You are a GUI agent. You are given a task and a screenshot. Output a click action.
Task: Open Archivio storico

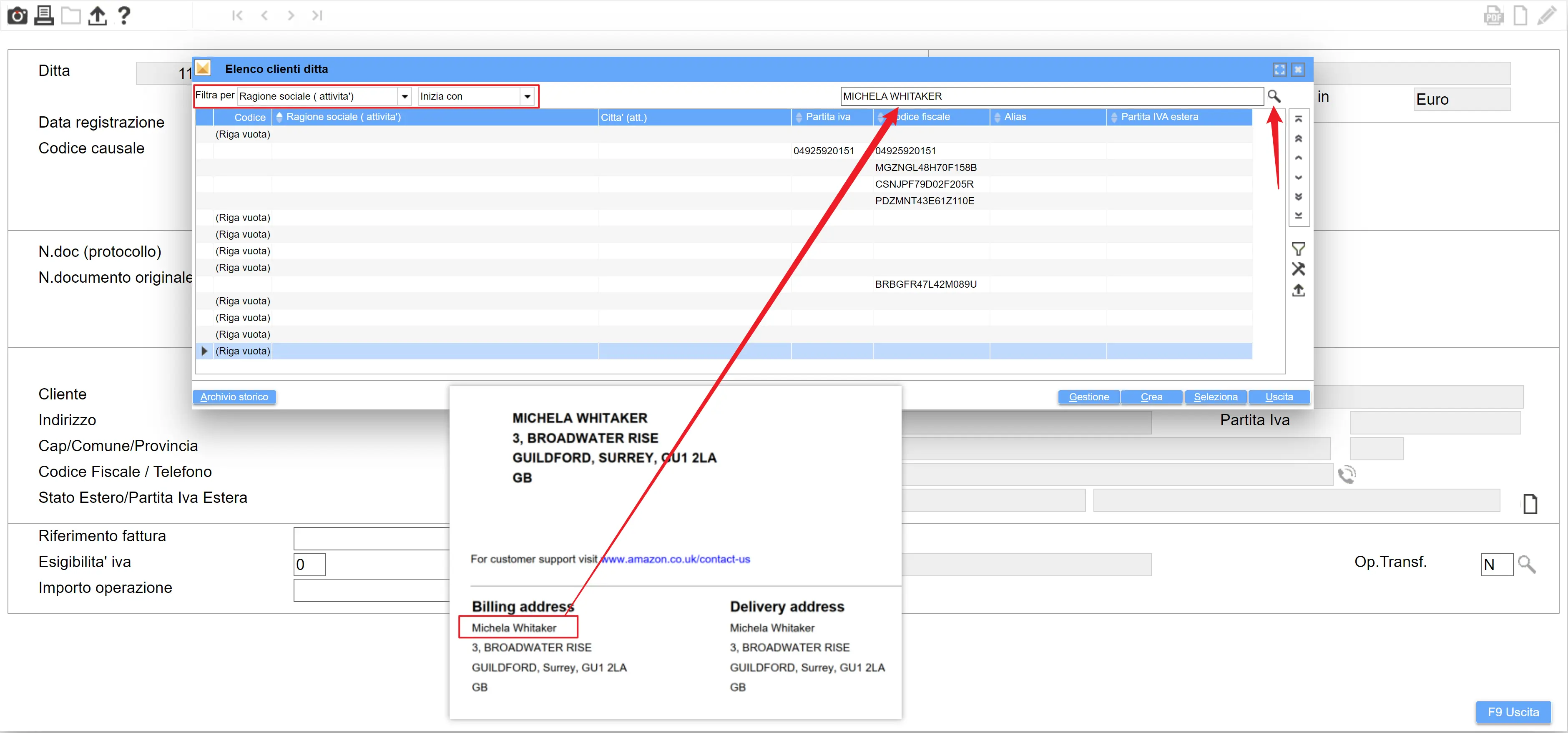[234, 397]
